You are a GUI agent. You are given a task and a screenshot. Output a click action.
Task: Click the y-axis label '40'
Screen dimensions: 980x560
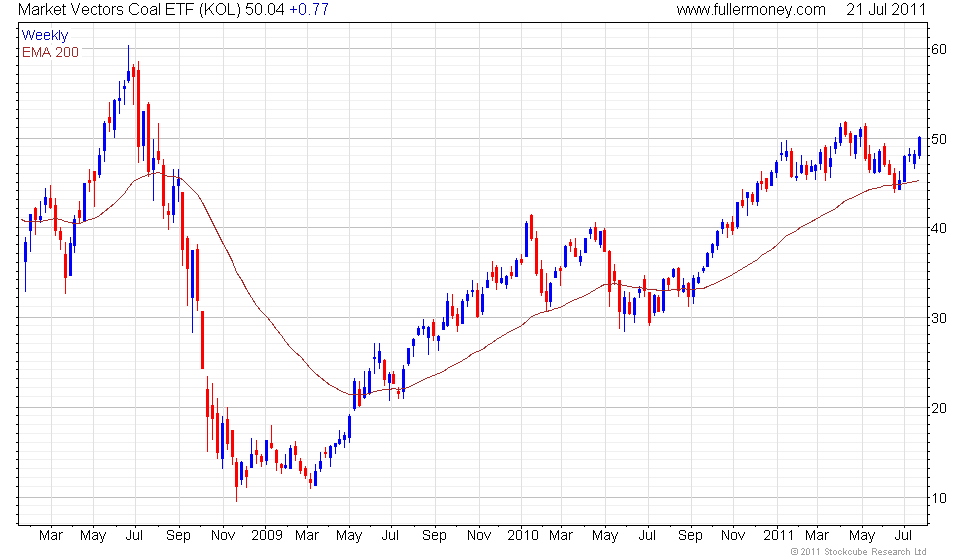click(939, 228)
